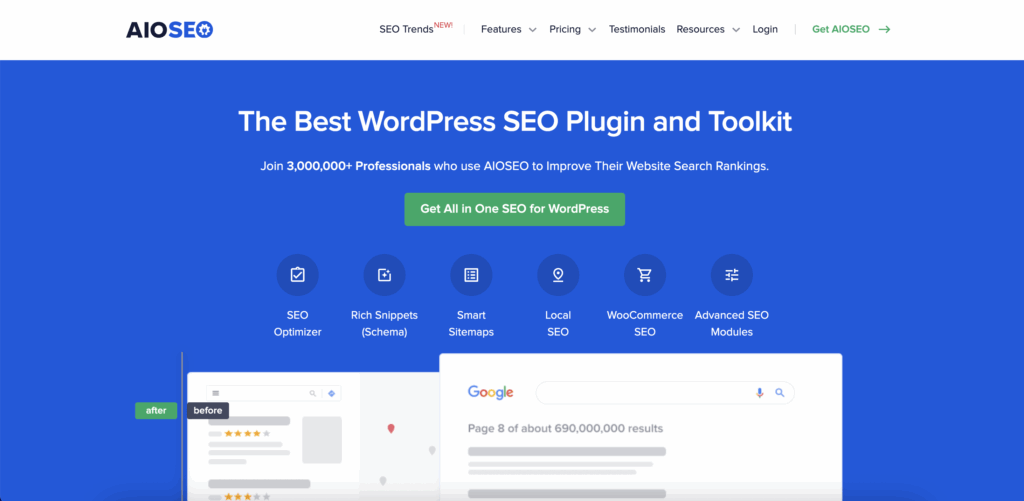Click the Google search input field
The image size is (1024, 501).
pyautogui.click(x=665, y=393)
